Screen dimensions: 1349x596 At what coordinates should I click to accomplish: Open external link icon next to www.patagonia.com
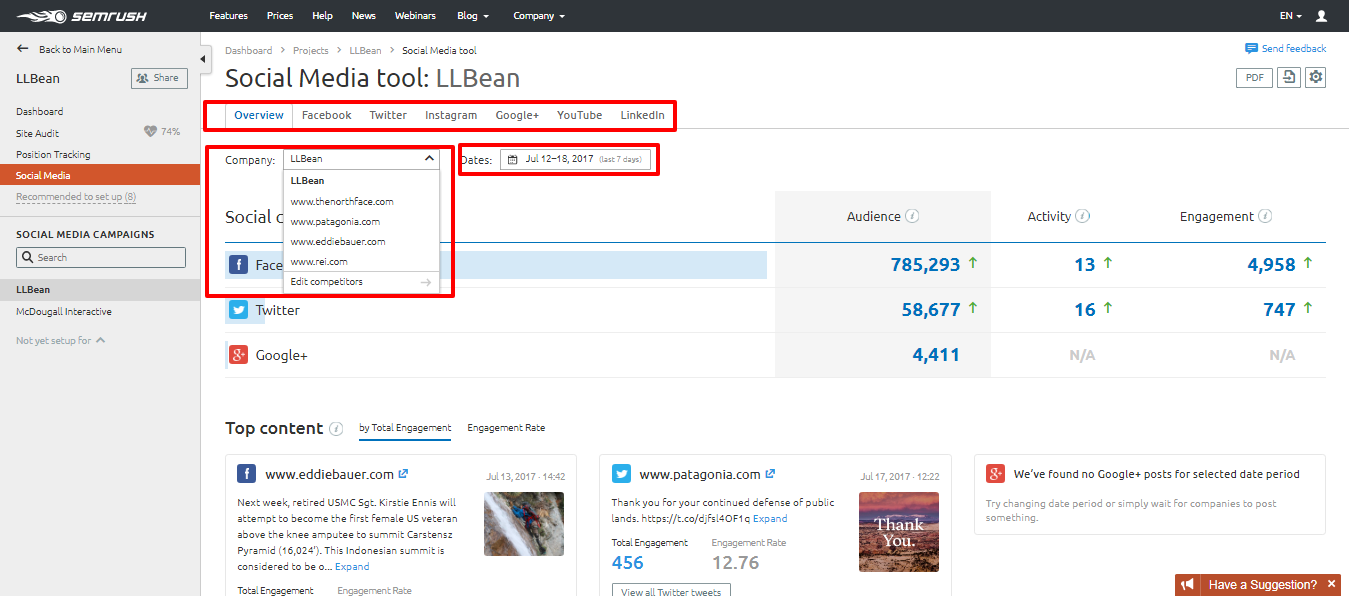pos(771,474)
